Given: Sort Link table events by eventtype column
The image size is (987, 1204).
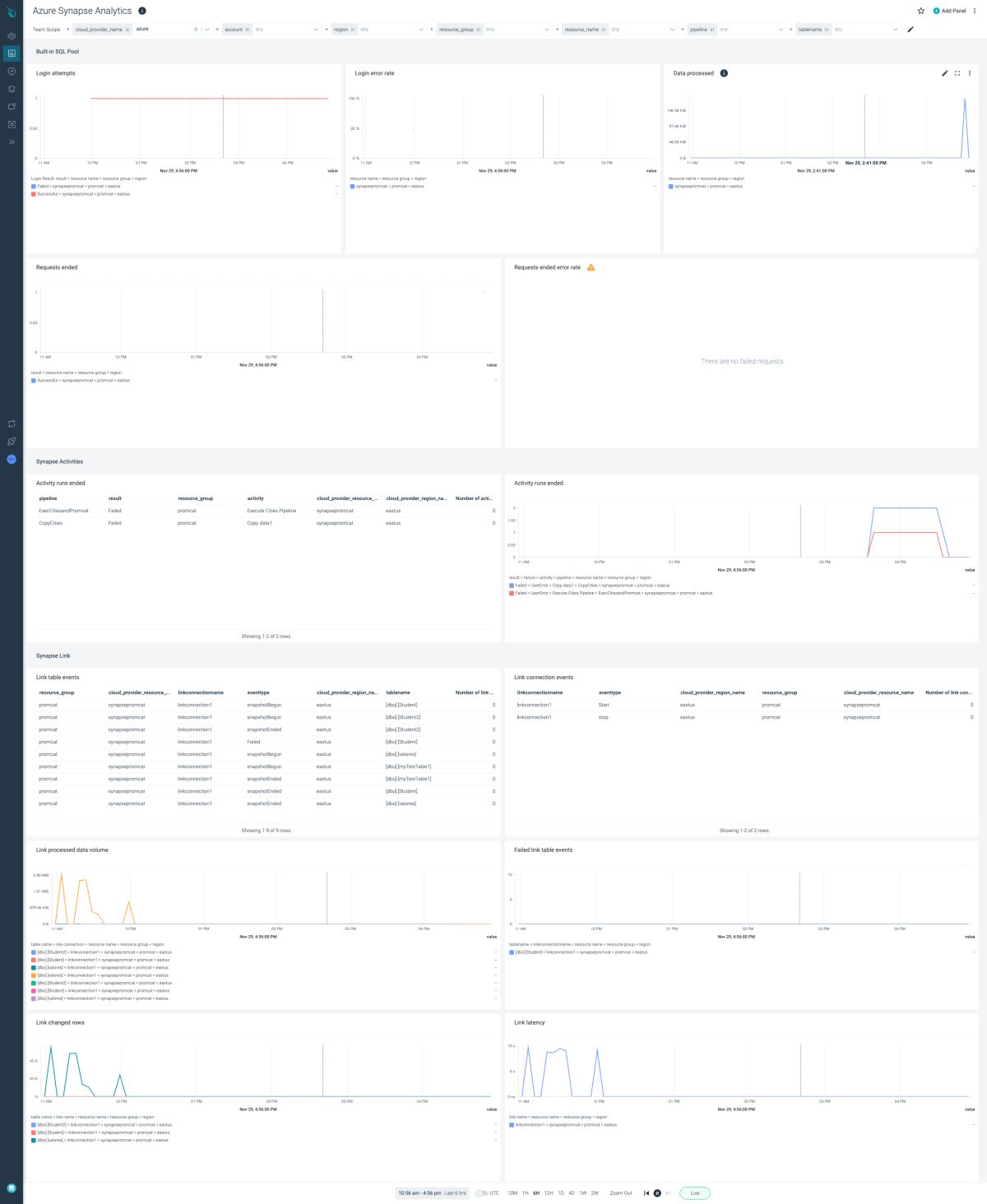Looking at the screenshot, I should (x=258, y=692).
